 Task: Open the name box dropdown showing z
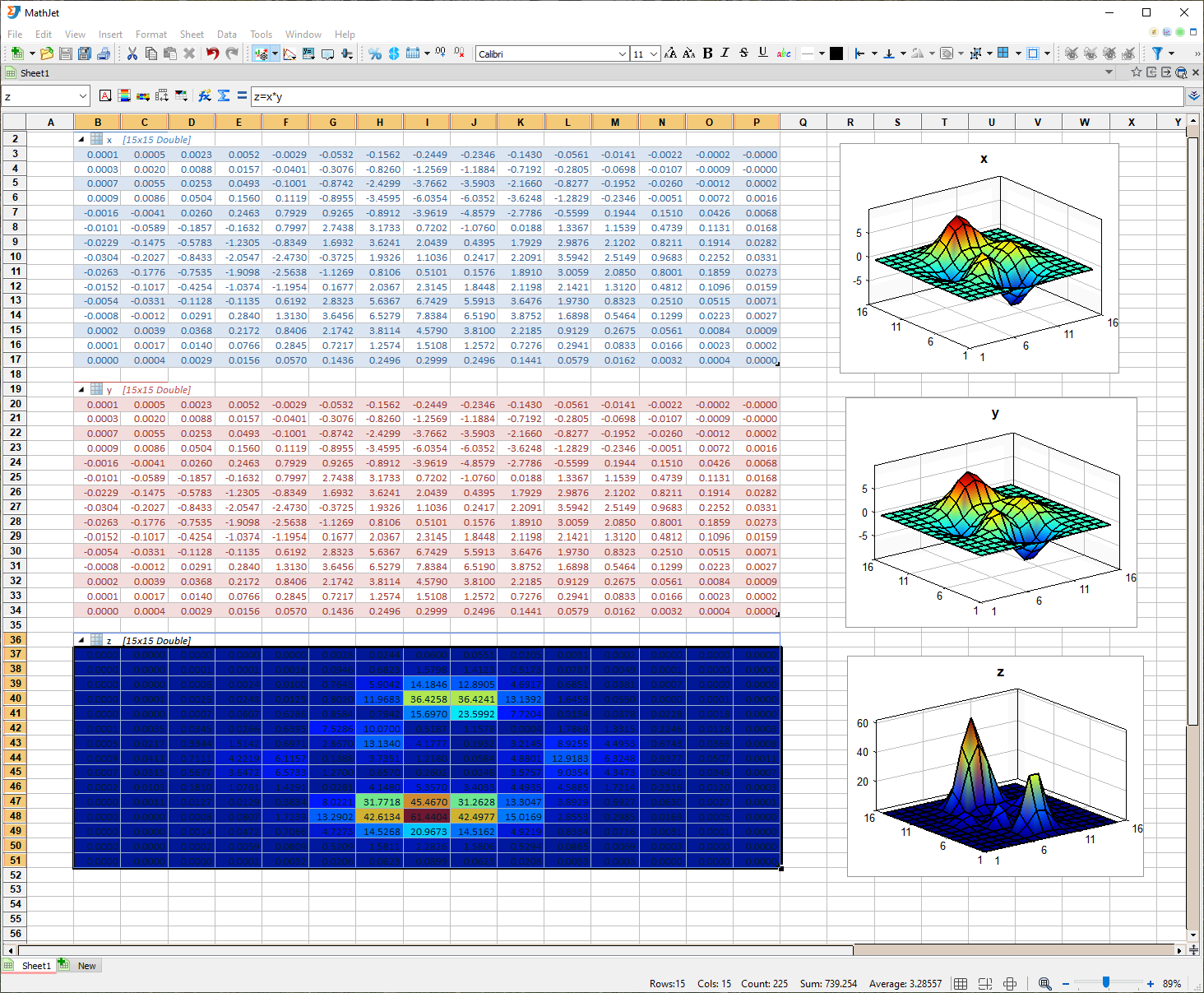(82, 96)
